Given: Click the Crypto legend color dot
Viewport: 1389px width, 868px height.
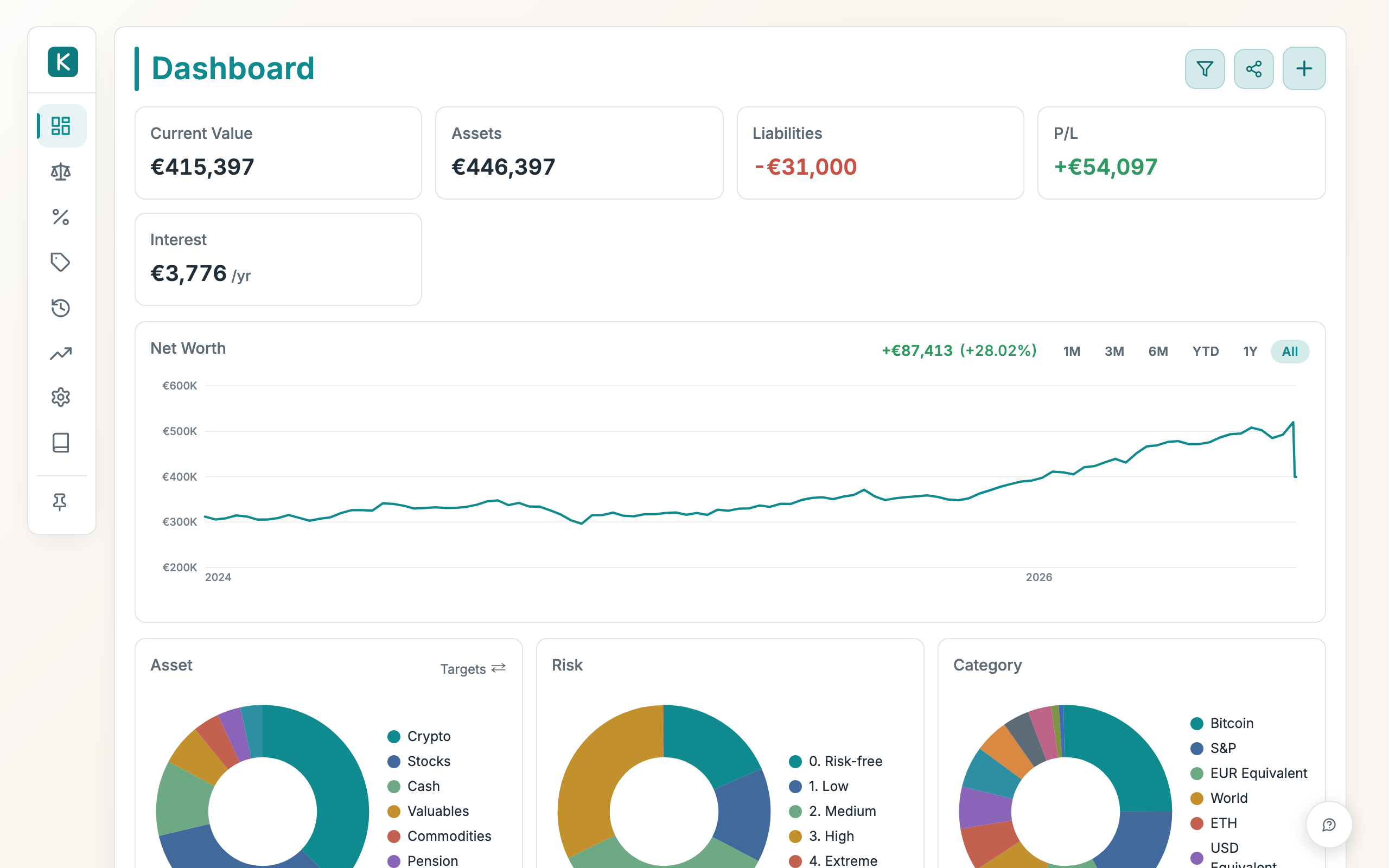Looking at the screenshot, I should (394, 737).
